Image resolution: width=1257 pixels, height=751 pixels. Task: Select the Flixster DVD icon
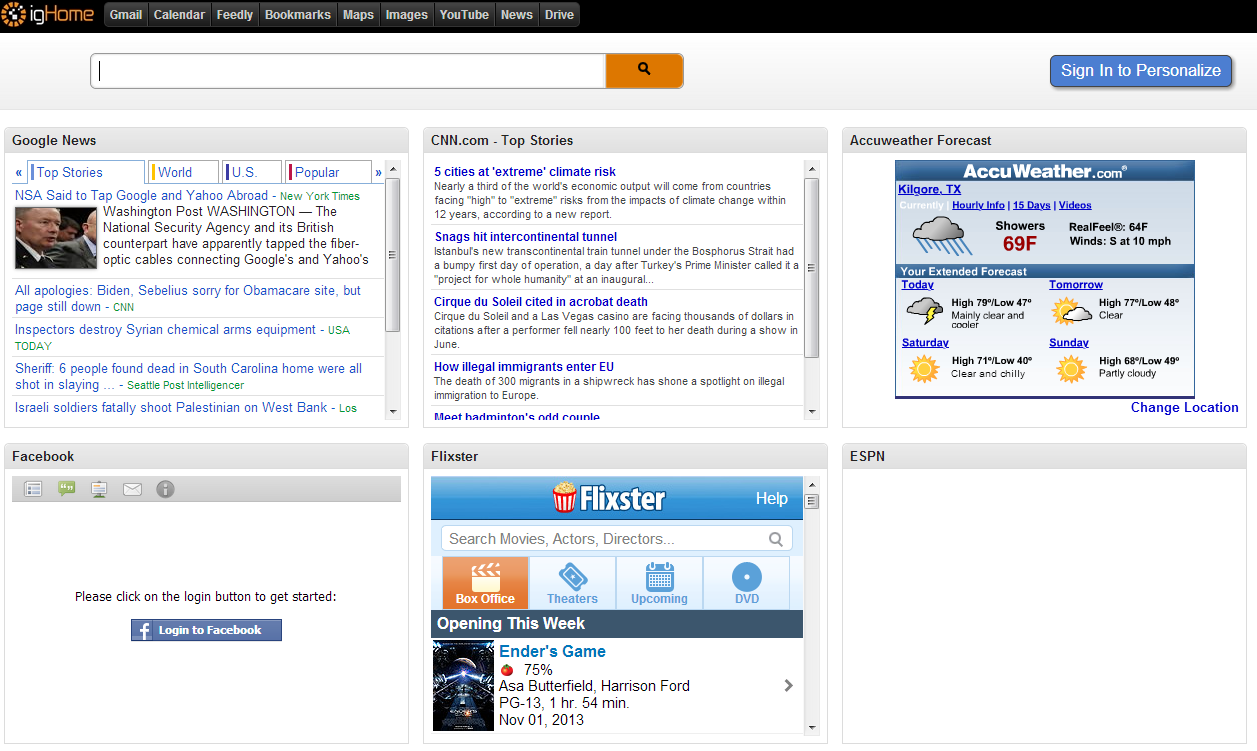coord(747,583)
